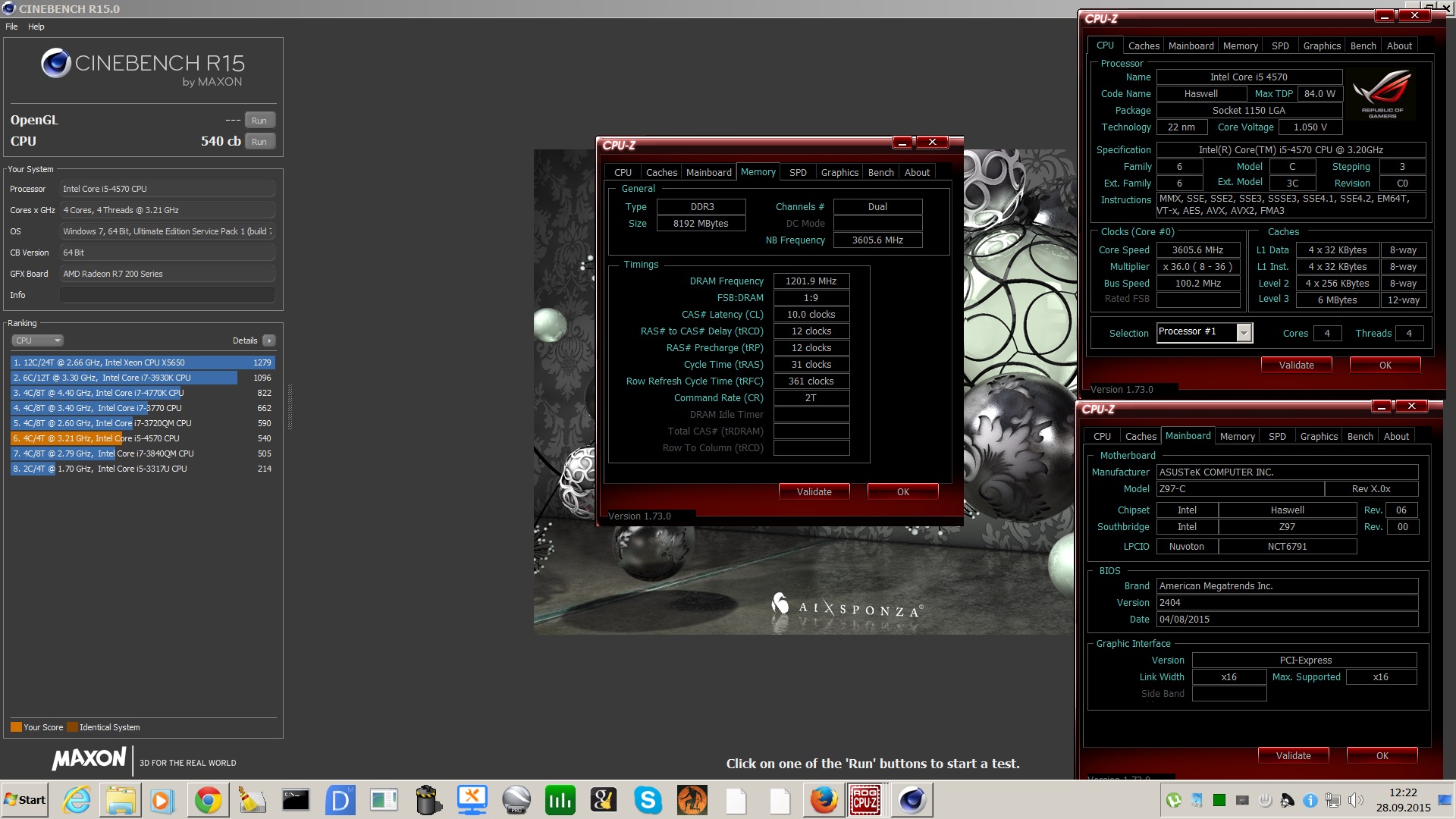
Task: Switch to Caches tab in center CPU-Z
Action: [661, 173]
